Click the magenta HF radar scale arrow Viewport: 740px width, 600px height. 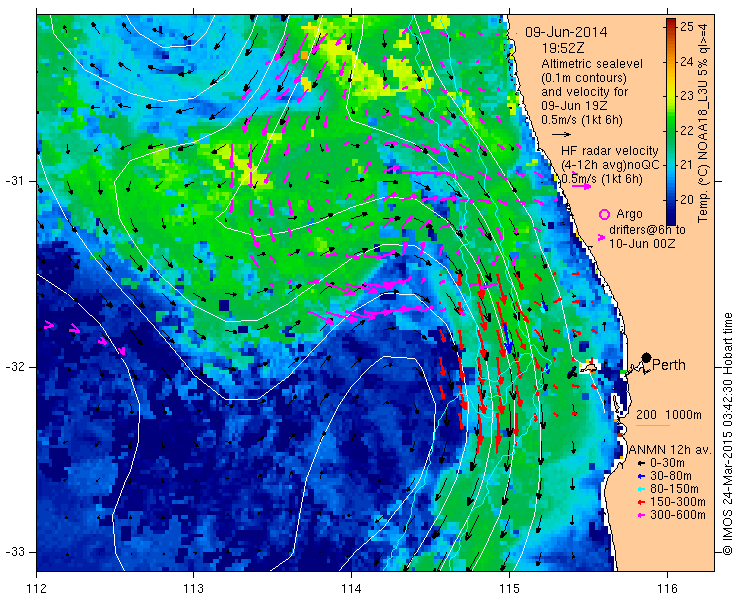pyautogui.click(x=581, y=186)
